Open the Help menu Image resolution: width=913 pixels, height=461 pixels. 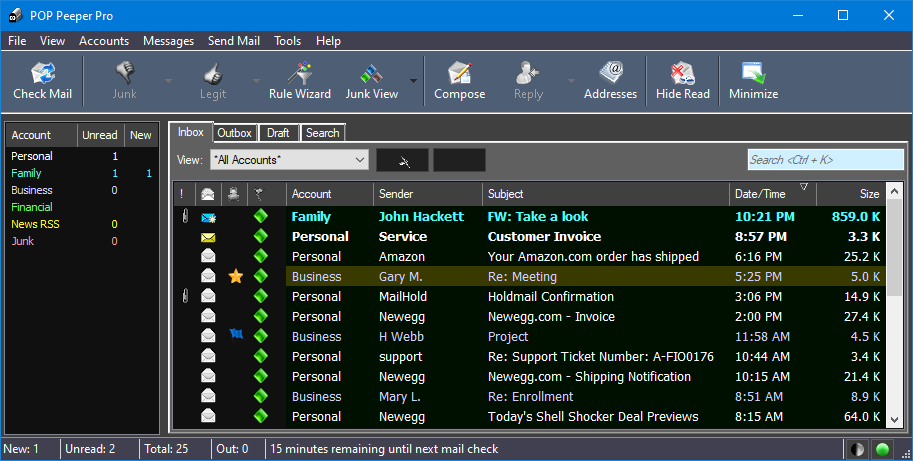(x=328, y=41)
